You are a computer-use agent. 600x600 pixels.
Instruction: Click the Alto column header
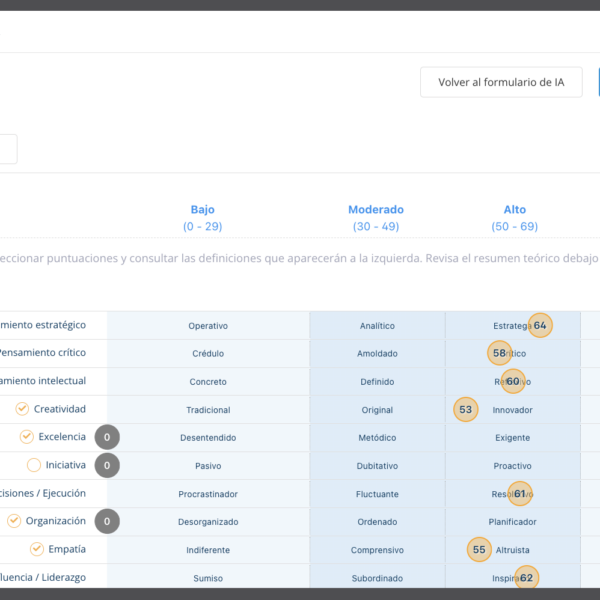pos(515,210)
